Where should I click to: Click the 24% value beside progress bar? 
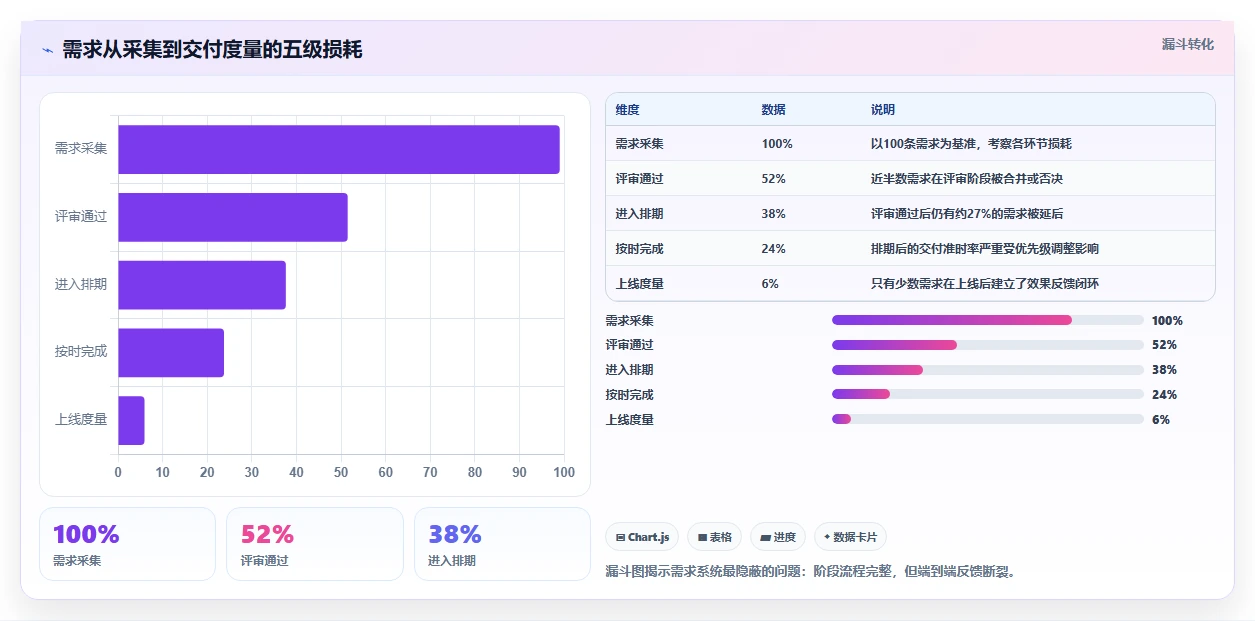[x=1165, y=395]
